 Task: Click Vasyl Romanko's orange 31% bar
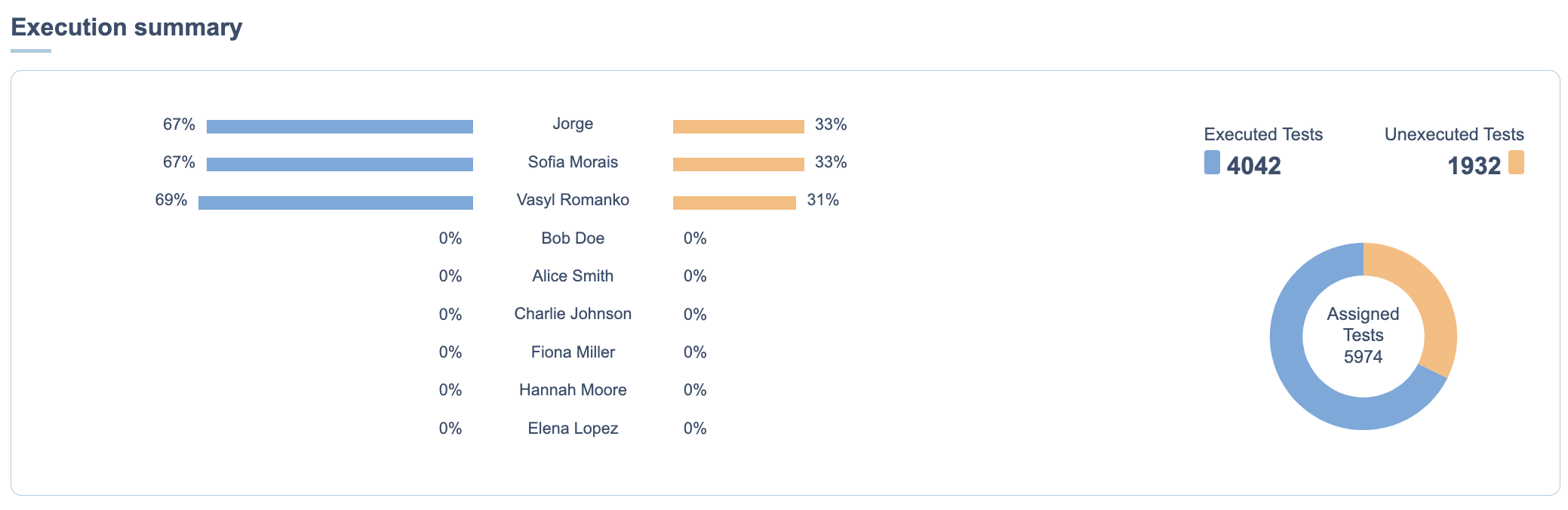tap(734, 203)
